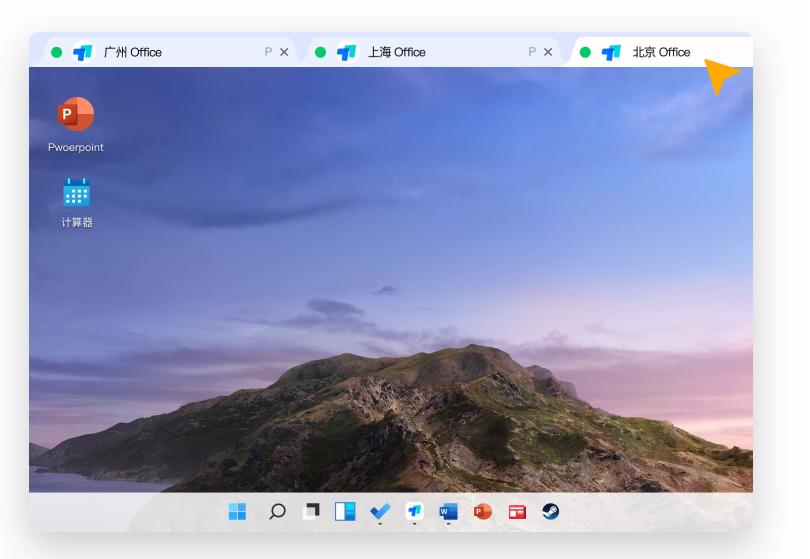
Task: Open the To Do checkmark app in taskbar
Action: pyautogui.click(x=380, y=512)
